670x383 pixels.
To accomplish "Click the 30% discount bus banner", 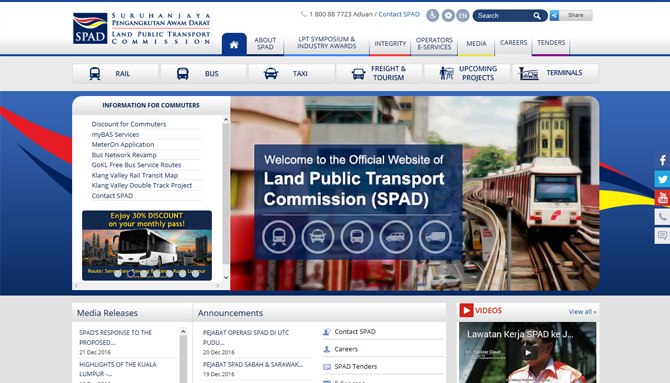I will tap(147, 245).
